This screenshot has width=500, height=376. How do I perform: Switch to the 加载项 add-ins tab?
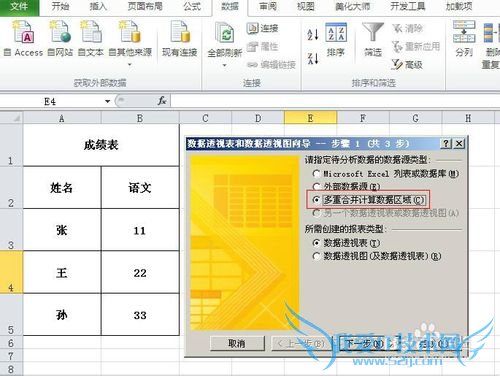coord(459,7)
